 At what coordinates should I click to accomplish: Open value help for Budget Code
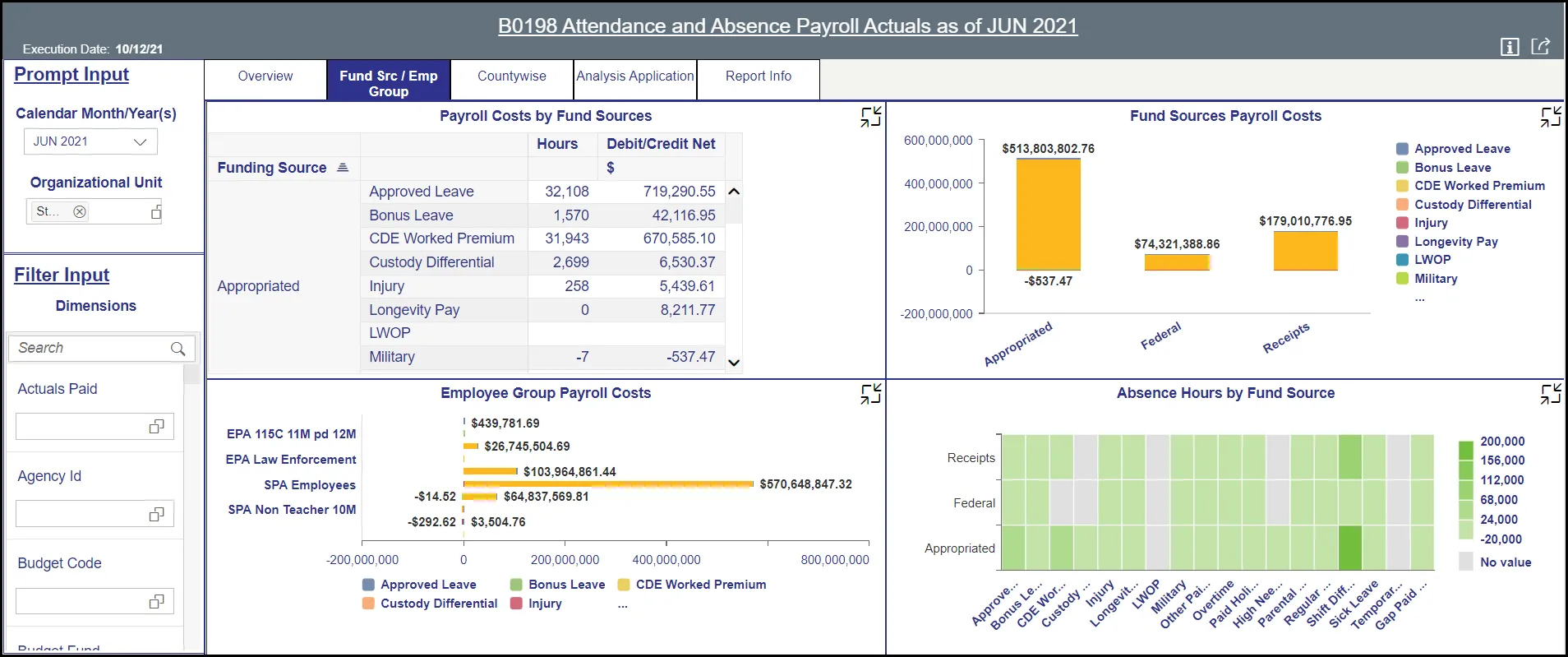click(x=156, y=601)
